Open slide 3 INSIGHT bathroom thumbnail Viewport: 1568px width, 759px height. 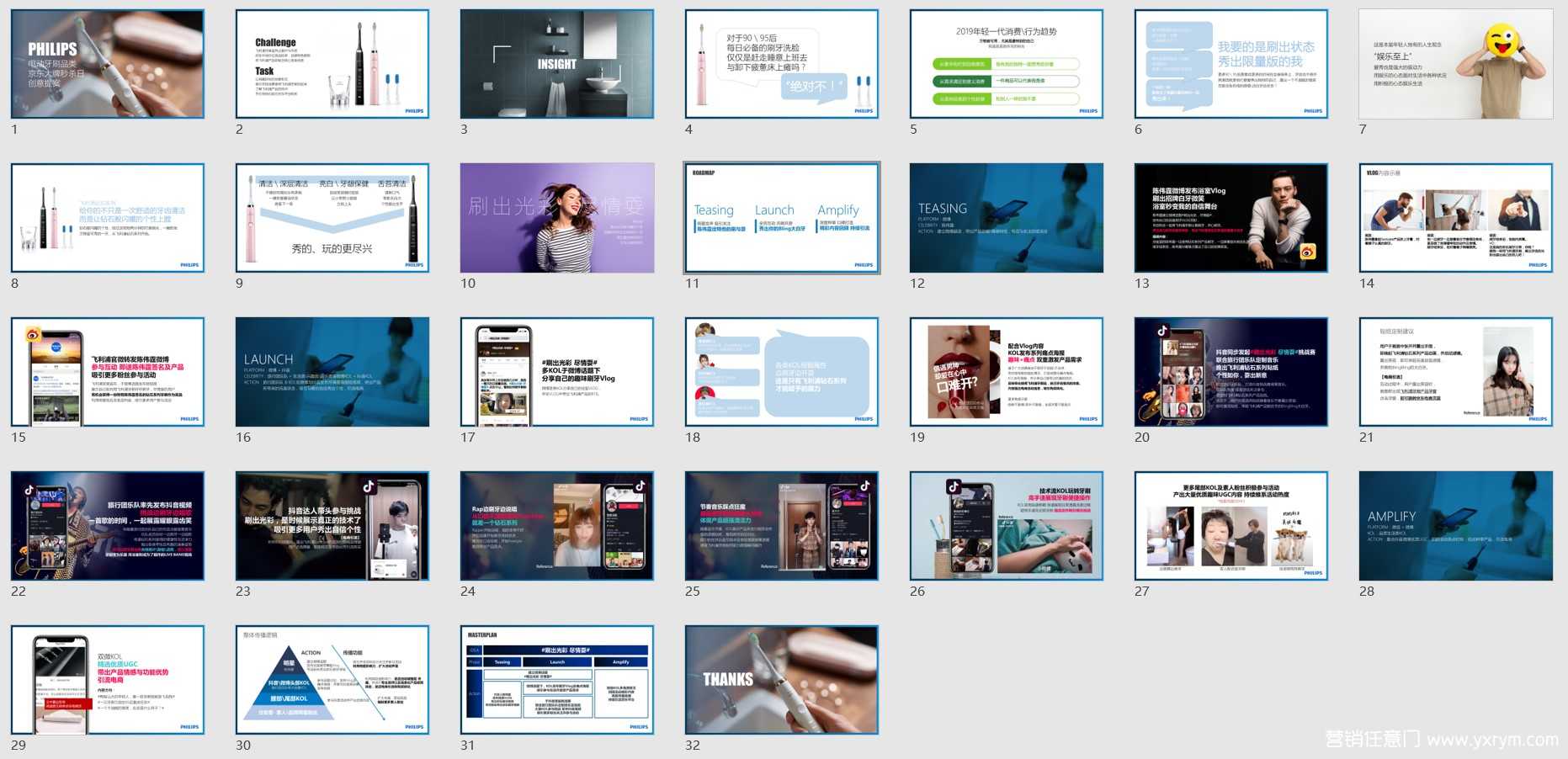(557, 64)
